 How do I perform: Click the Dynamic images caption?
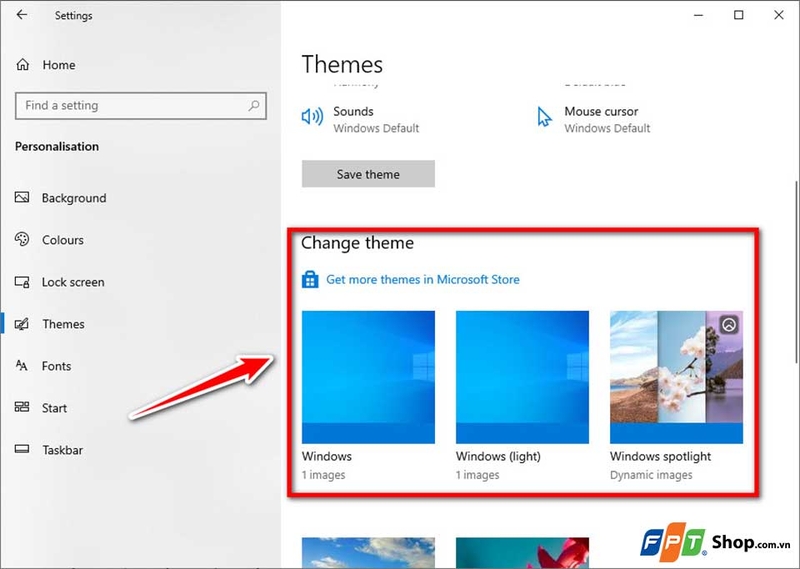(x=651, y=475)
